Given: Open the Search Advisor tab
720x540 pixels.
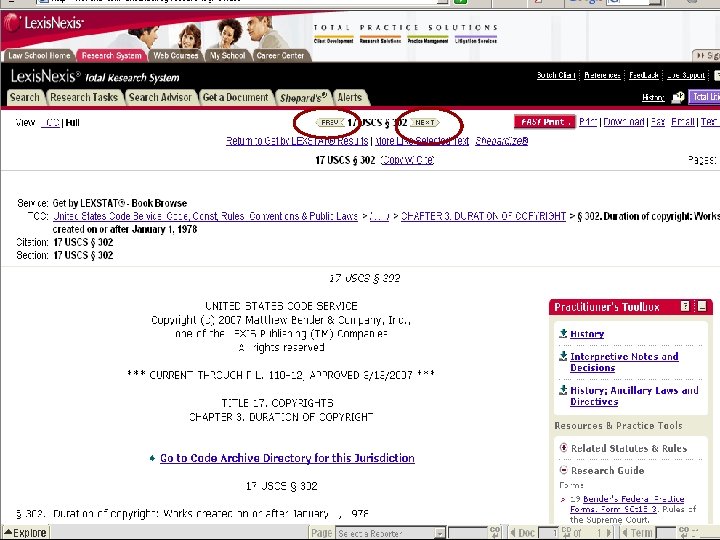Looking at the screenshot, I should [160, 97].
